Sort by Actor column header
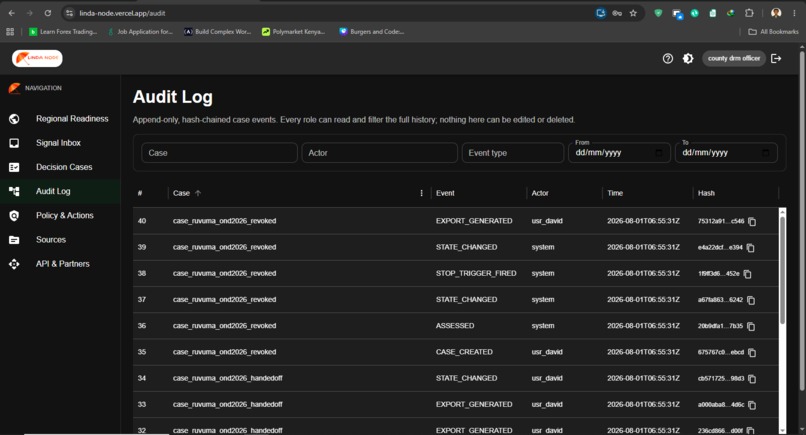The image size is (806, 435). pyautogui.click(x=540, y=193)
